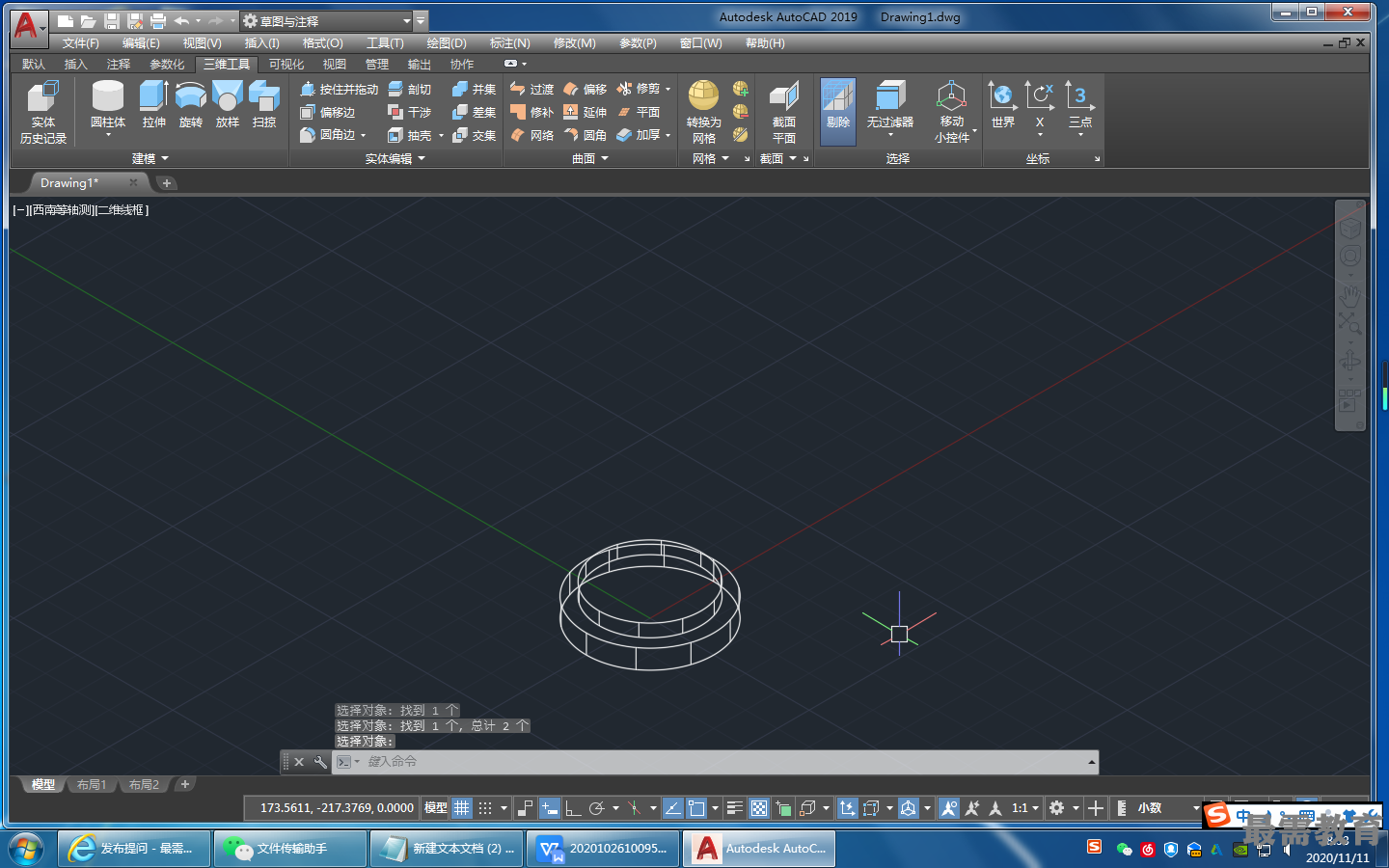Select surface Extend (延伸) tool
Image resolution: width=1389 pixels, height=868 pixels.
[x=585, y=112]
